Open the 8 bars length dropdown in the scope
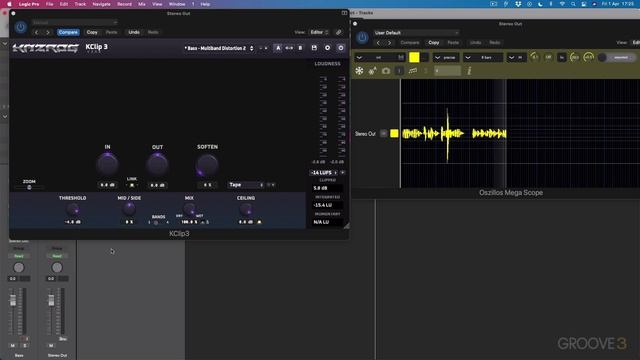This screenshot has width=640, height=360. pyautogui.click(x=483, y=58)
